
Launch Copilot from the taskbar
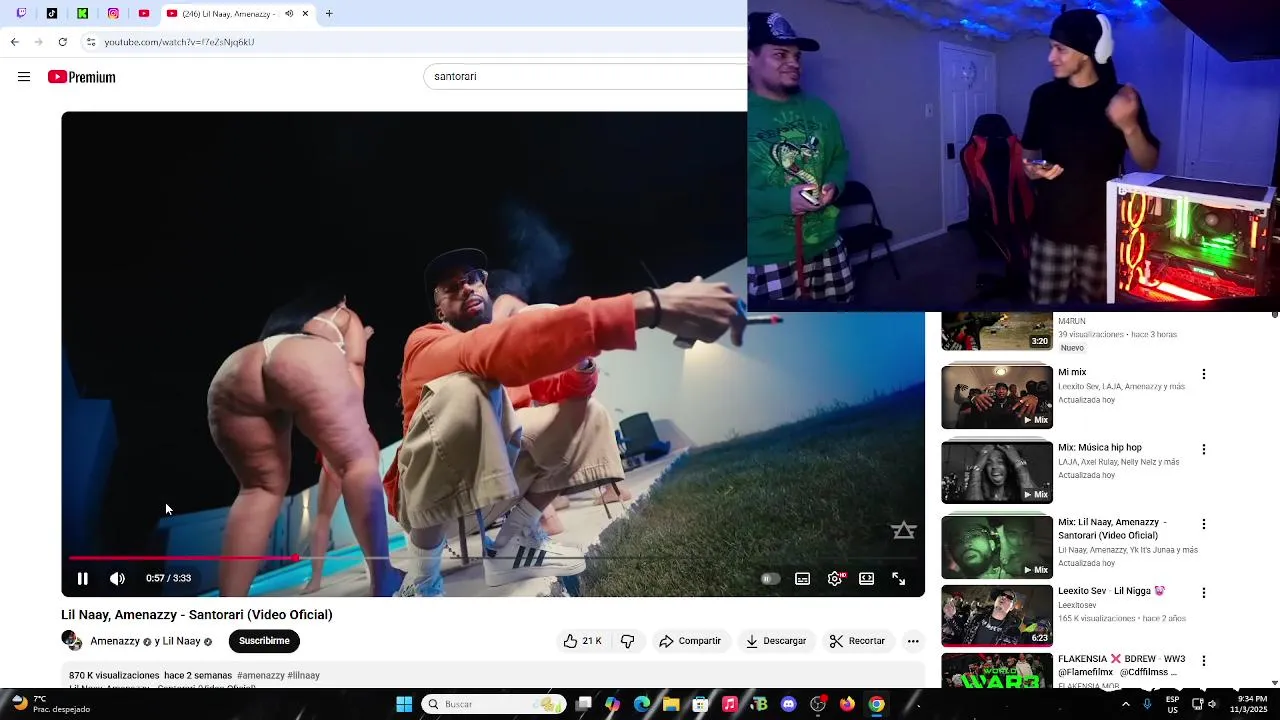pos(612,704)
